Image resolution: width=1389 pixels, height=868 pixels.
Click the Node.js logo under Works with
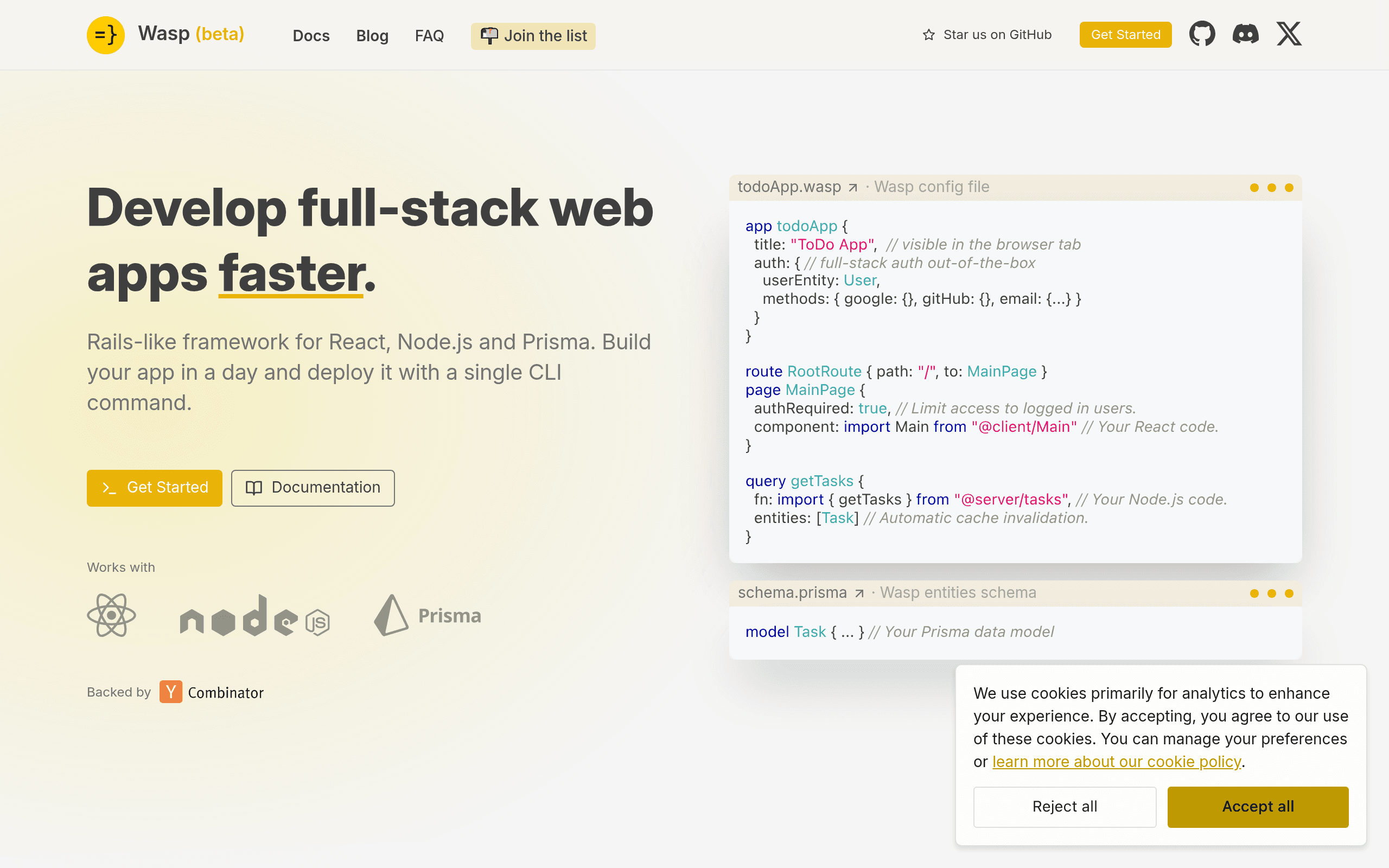[255, 615]
